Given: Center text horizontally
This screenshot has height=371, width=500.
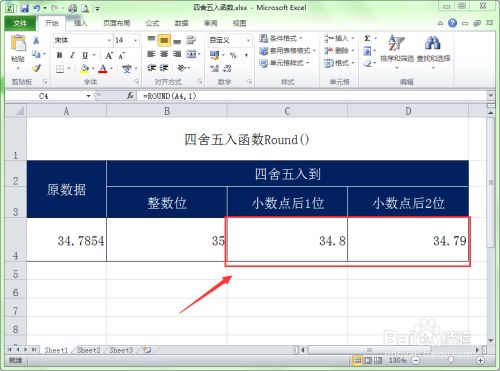Looking at the screenshot, I should pyautogui.click(x=164, y=54).
